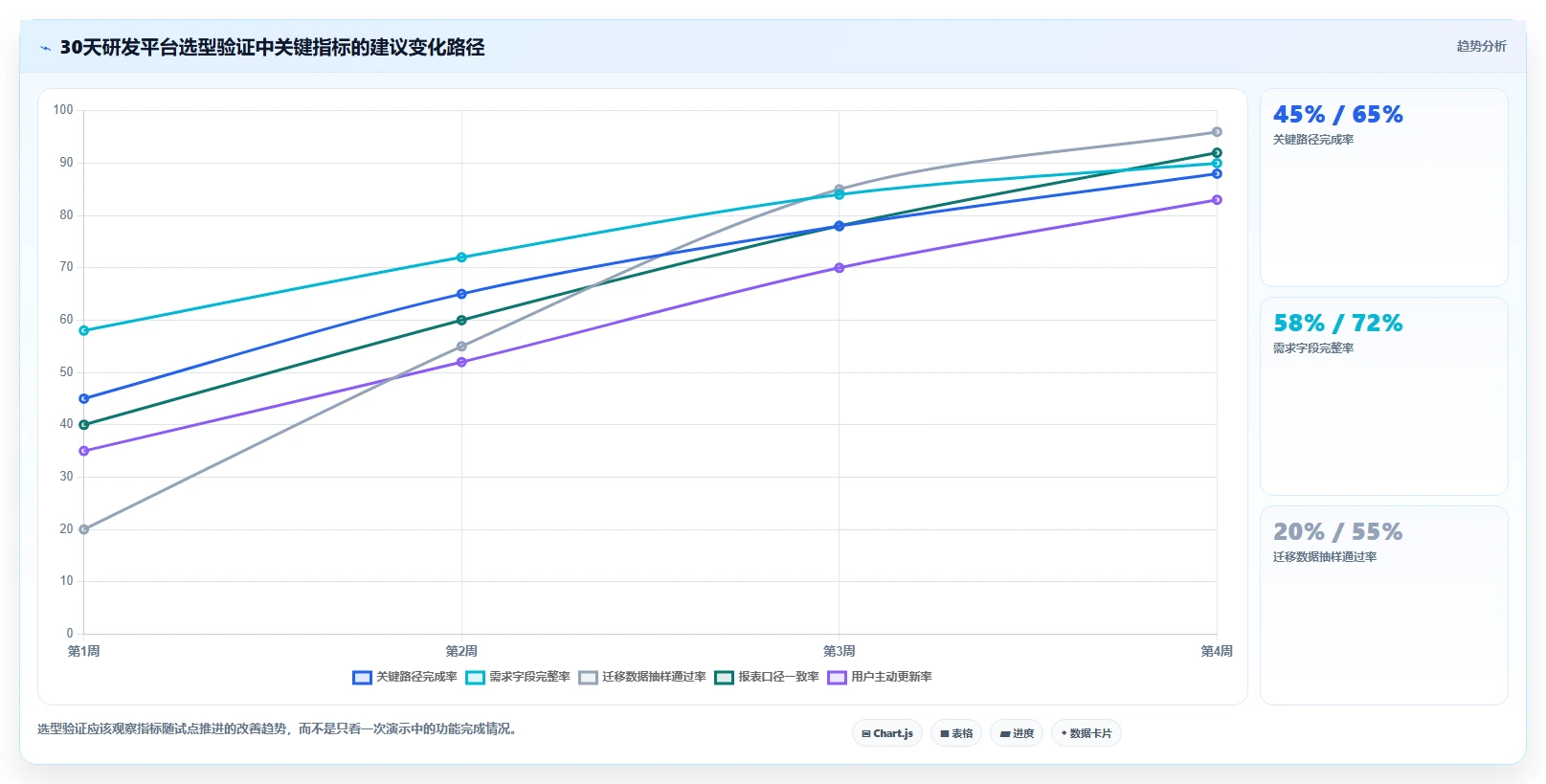Click the trend icon beside the chart title
The height and width of the screenshot is (784, 1546).
click(x=45, y=48)
